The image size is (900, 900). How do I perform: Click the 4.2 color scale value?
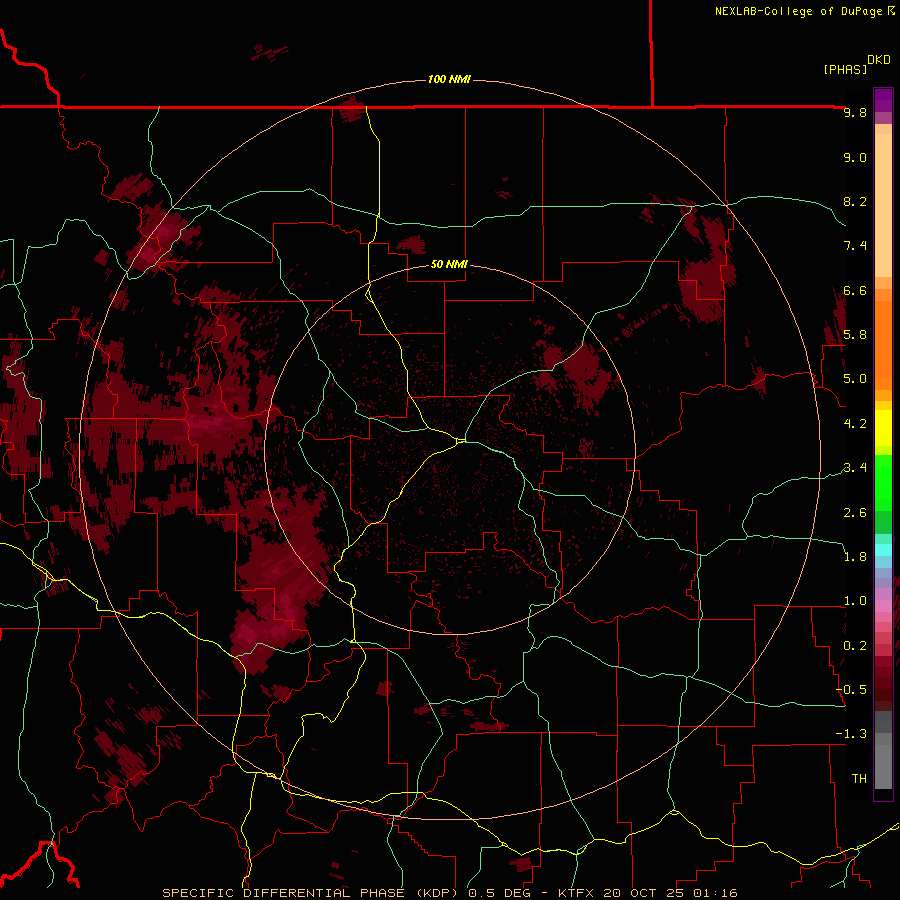(x=855, y=424)
